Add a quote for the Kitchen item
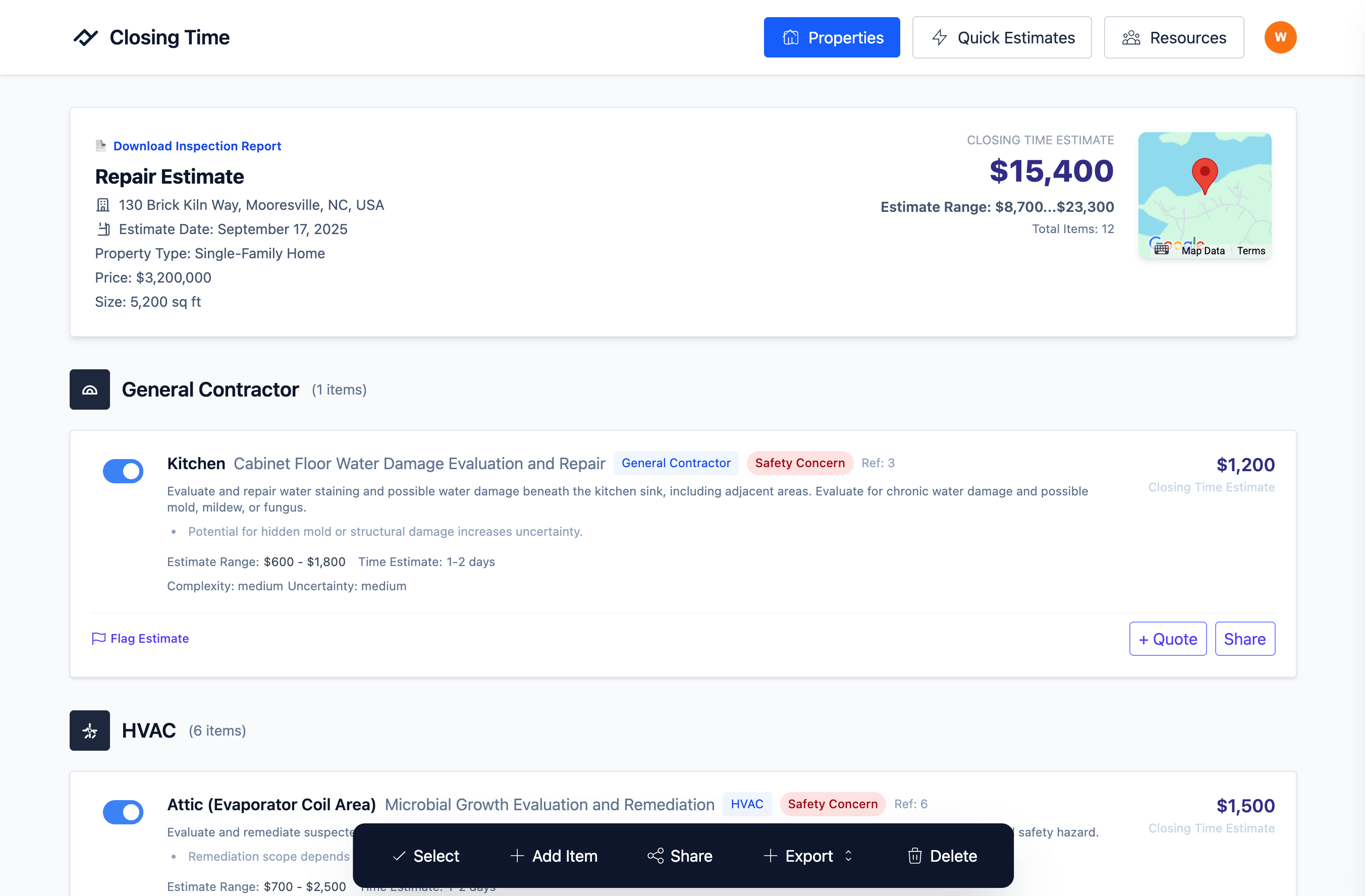Image resolution: width=1365 pixels, height=896 pixels. coord(1167,639)
